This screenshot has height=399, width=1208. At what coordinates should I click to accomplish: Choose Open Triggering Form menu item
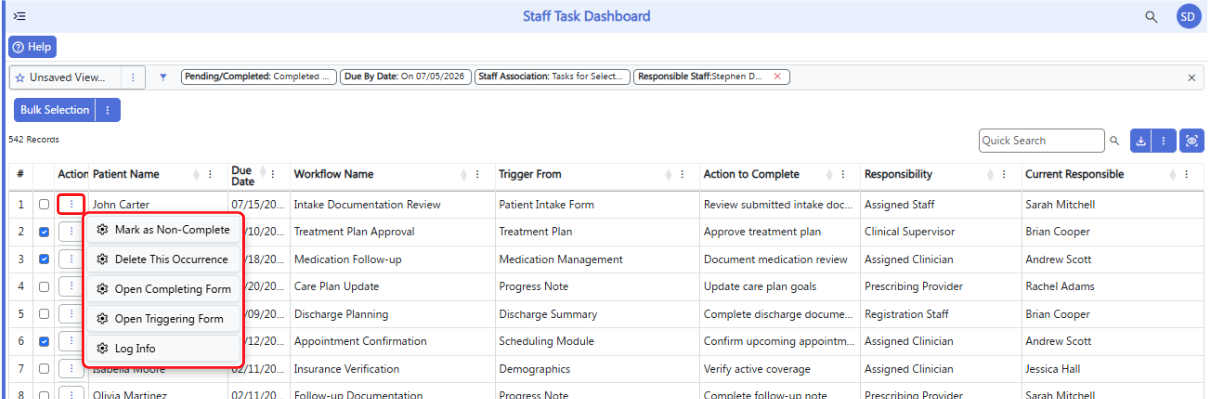pos(163,319)
